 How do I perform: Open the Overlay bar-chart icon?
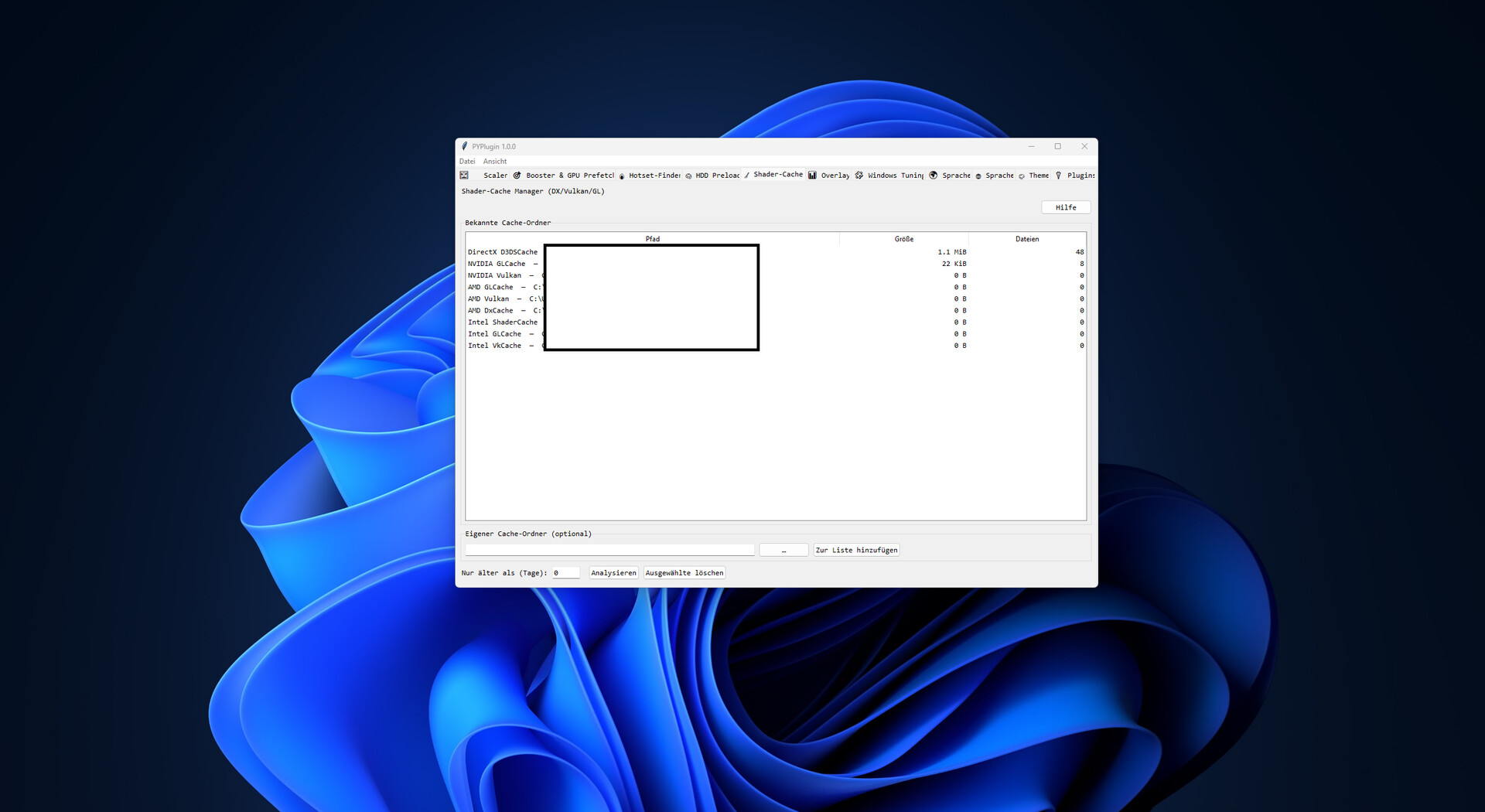[x=811, y=176]
